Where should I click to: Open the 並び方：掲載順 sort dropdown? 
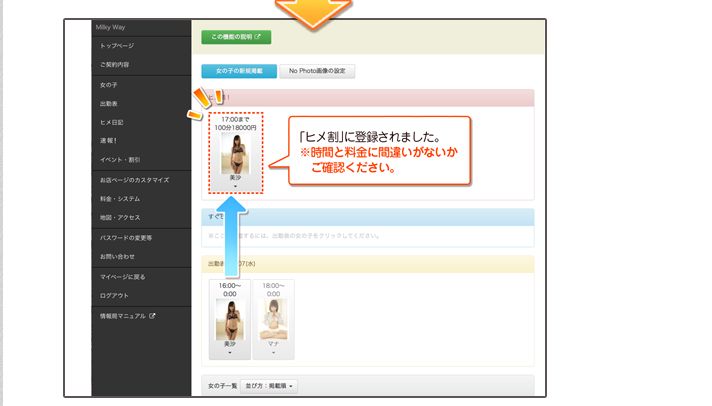pos(269,386)
